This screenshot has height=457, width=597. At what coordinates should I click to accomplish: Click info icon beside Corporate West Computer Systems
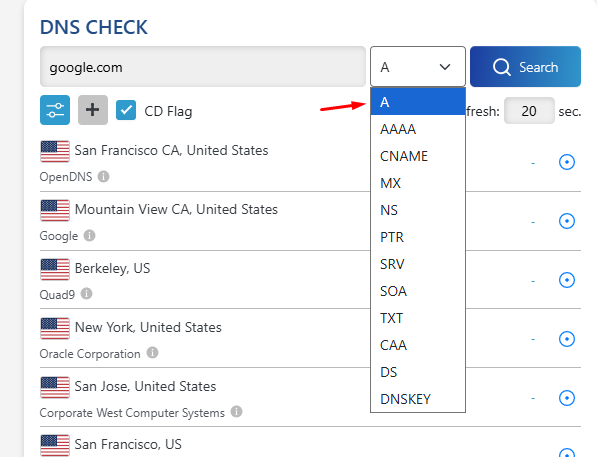236,412
